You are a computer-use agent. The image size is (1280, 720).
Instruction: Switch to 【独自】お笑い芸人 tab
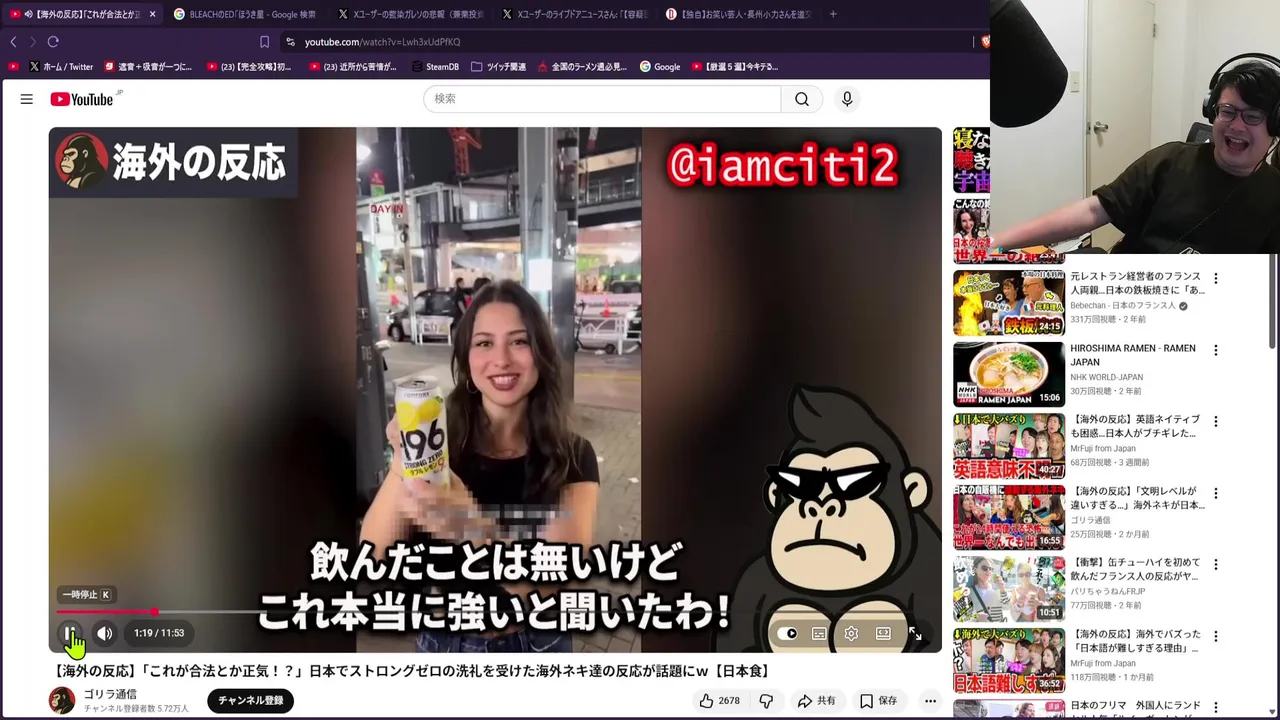738,14
